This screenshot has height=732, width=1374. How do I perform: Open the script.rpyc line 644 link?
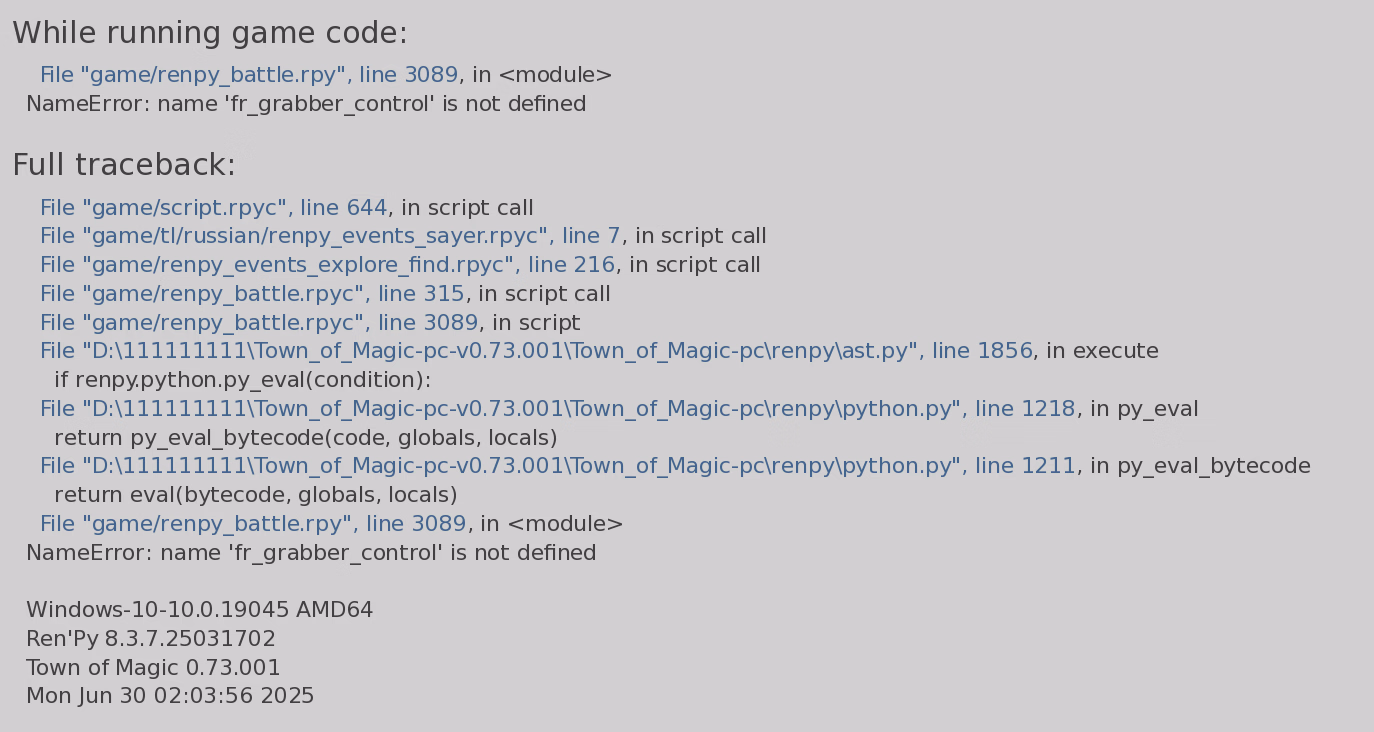(213, 208)
